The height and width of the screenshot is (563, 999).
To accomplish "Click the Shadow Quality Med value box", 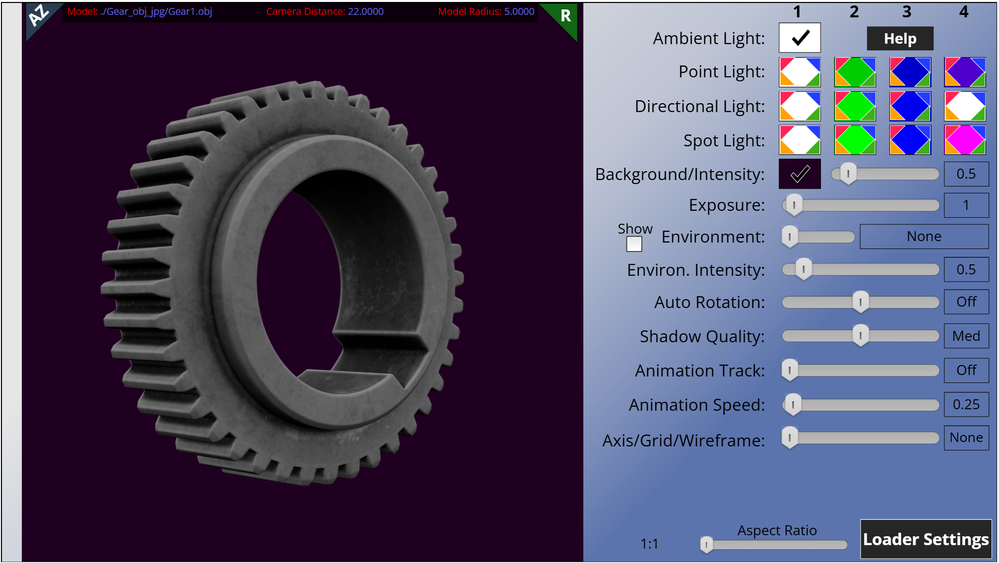I will point(966,336).
